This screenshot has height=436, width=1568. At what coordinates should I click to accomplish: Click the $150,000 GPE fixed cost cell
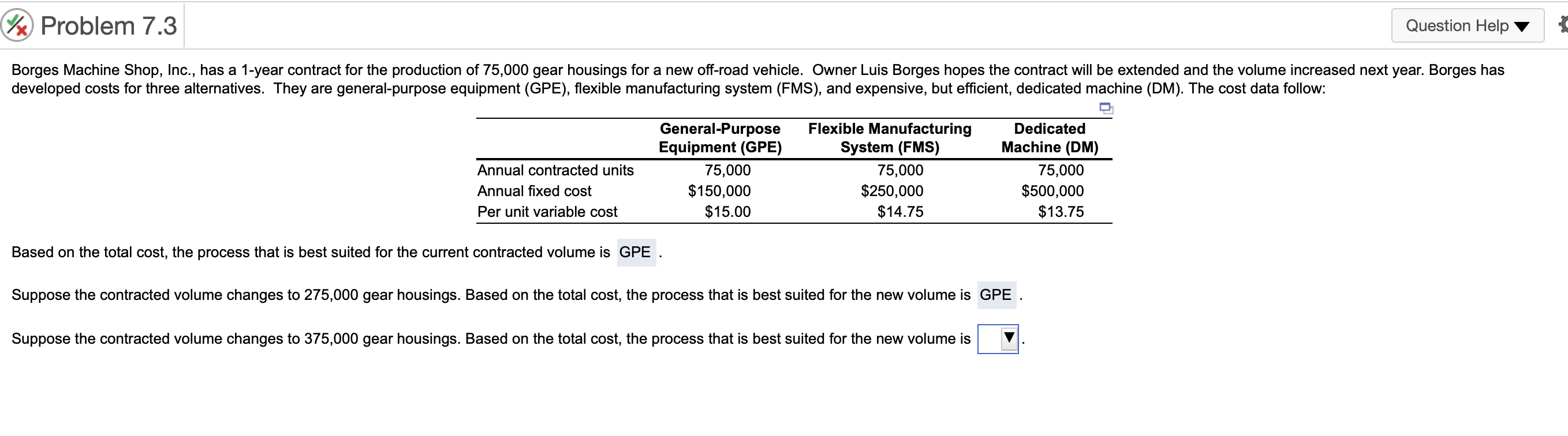[x=719, y=191]
